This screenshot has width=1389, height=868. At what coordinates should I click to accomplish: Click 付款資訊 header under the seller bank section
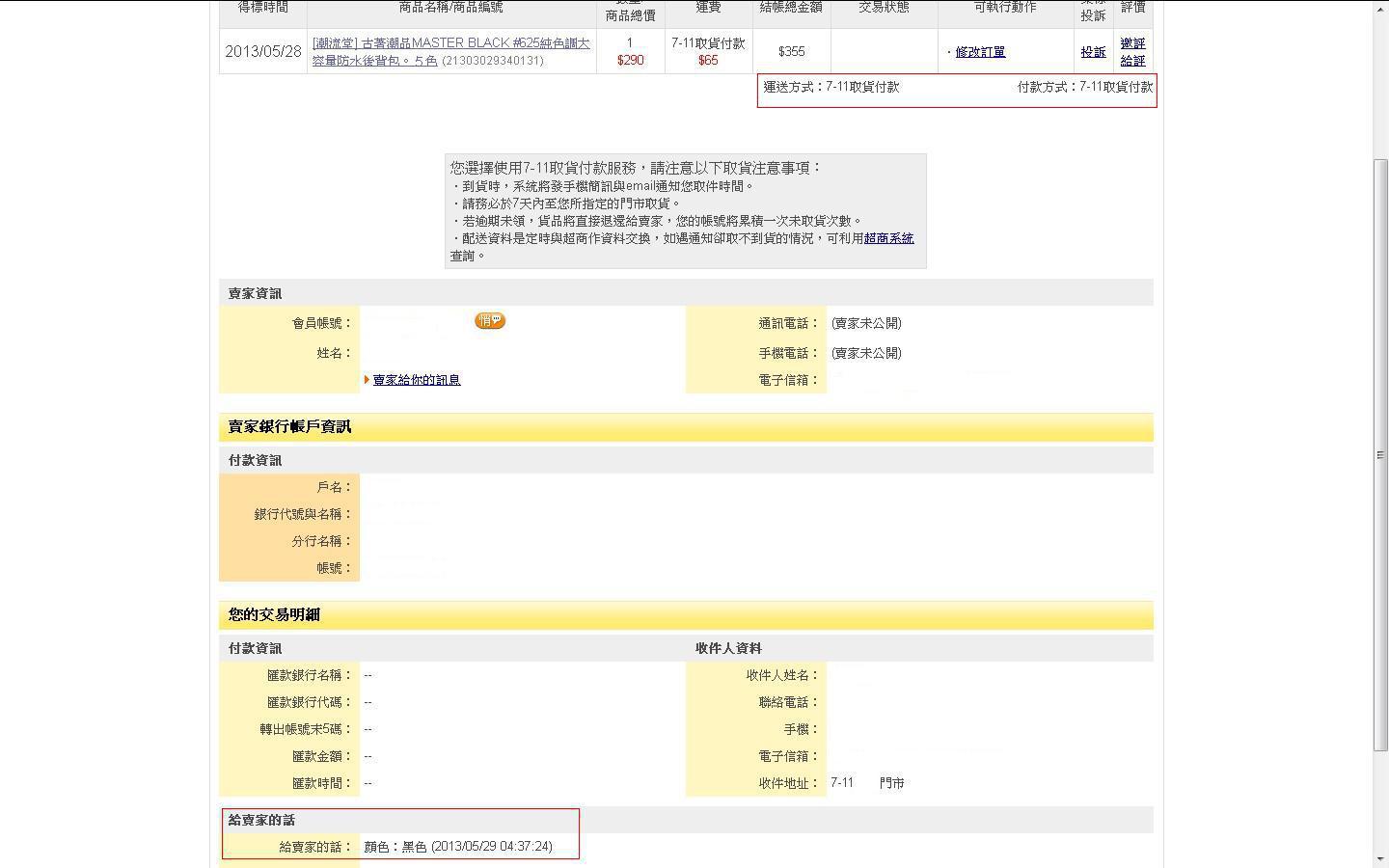tap(255, 460)
